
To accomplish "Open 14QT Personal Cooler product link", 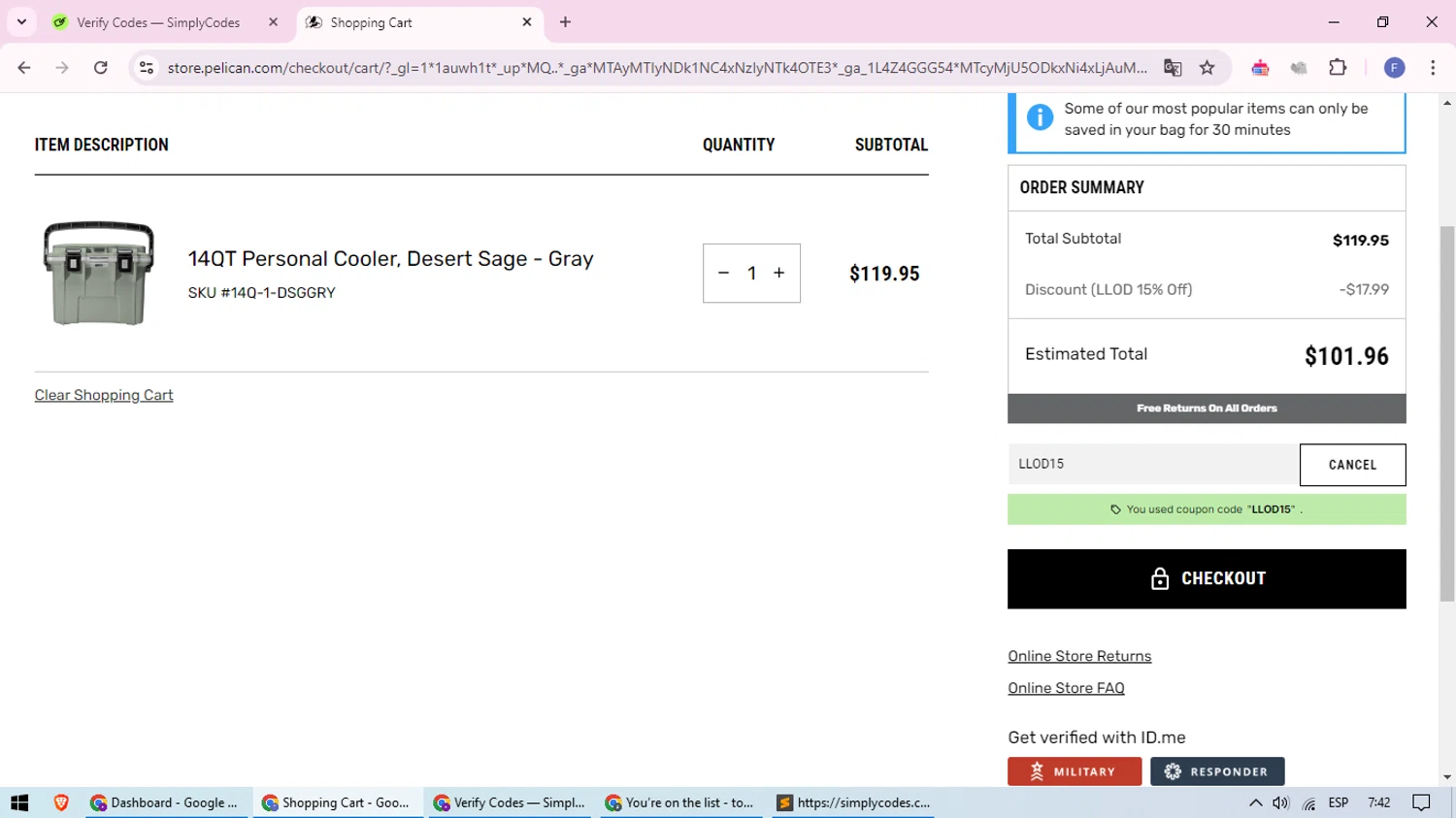I will (x=390, y=259).
